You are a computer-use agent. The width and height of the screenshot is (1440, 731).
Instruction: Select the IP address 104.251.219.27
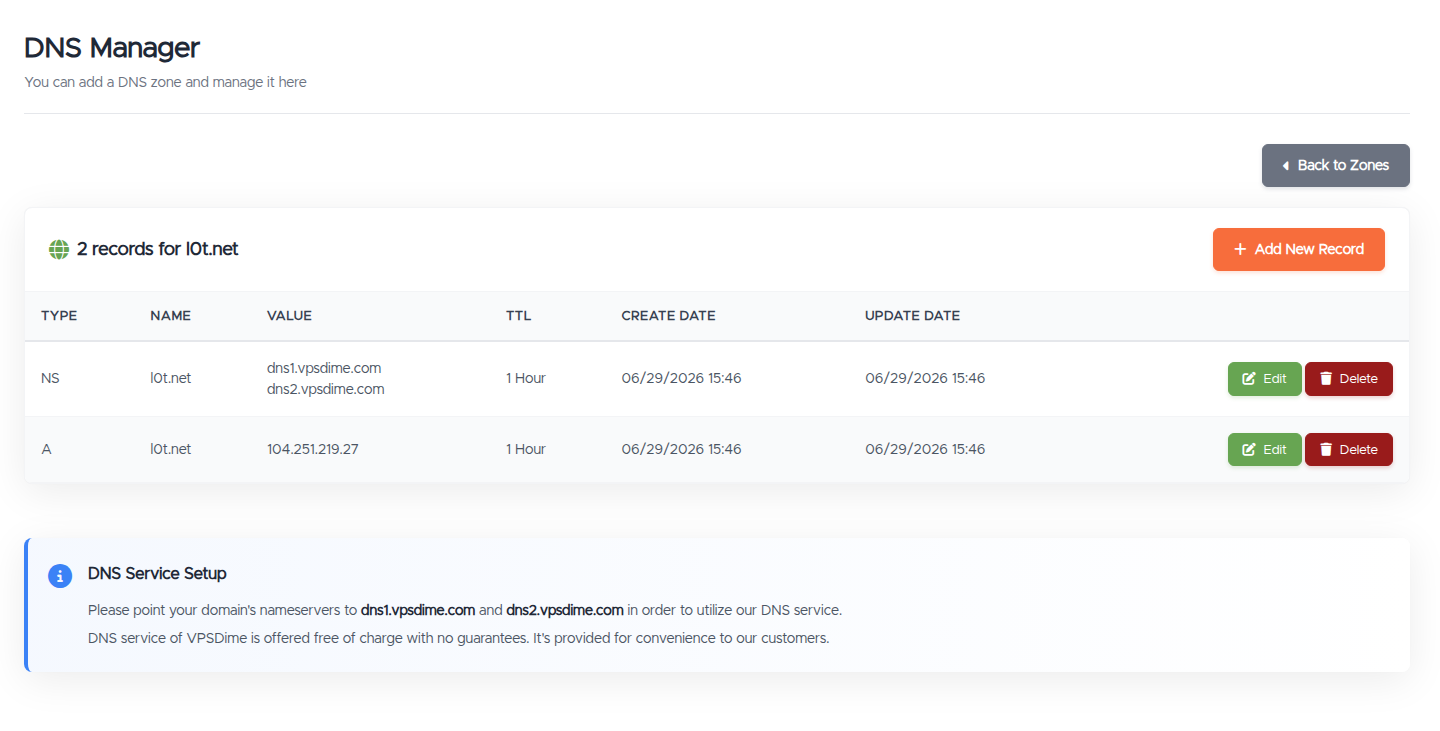(312, 450)
